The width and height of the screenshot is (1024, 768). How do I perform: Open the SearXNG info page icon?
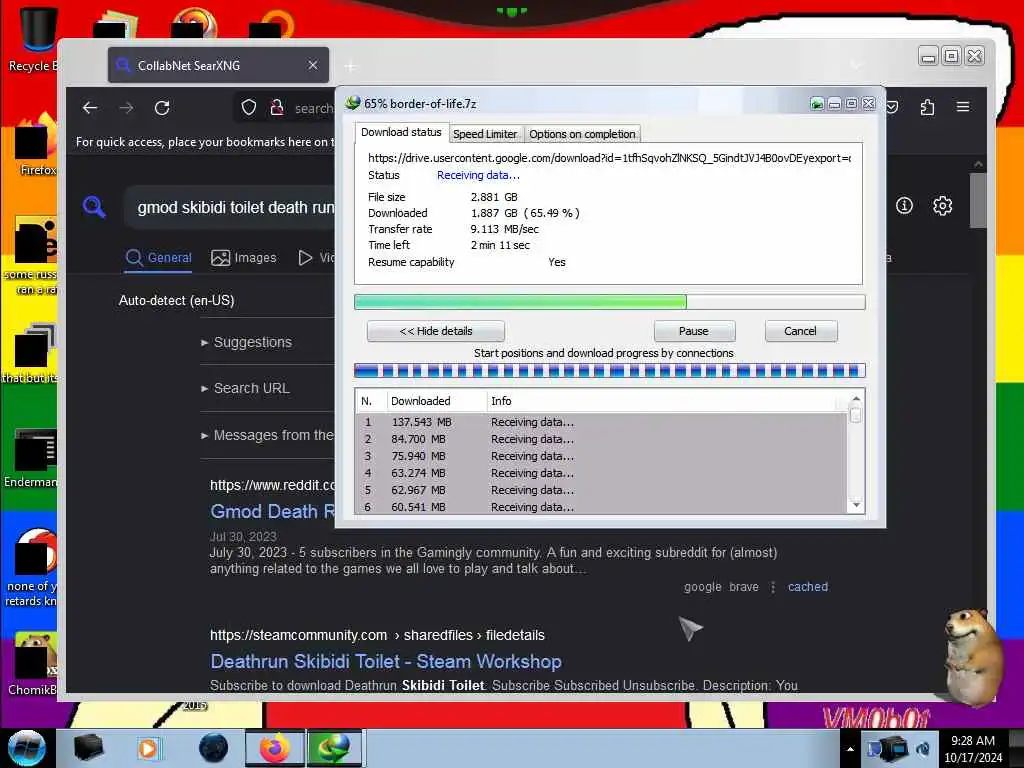tap(904, 206)
